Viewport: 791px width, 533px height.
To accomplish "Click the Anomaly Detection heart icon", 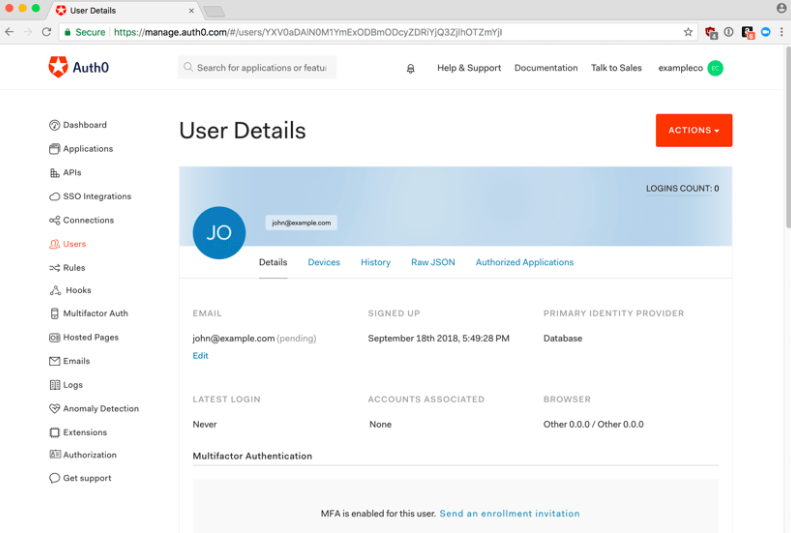I will (x=54, y=408).
